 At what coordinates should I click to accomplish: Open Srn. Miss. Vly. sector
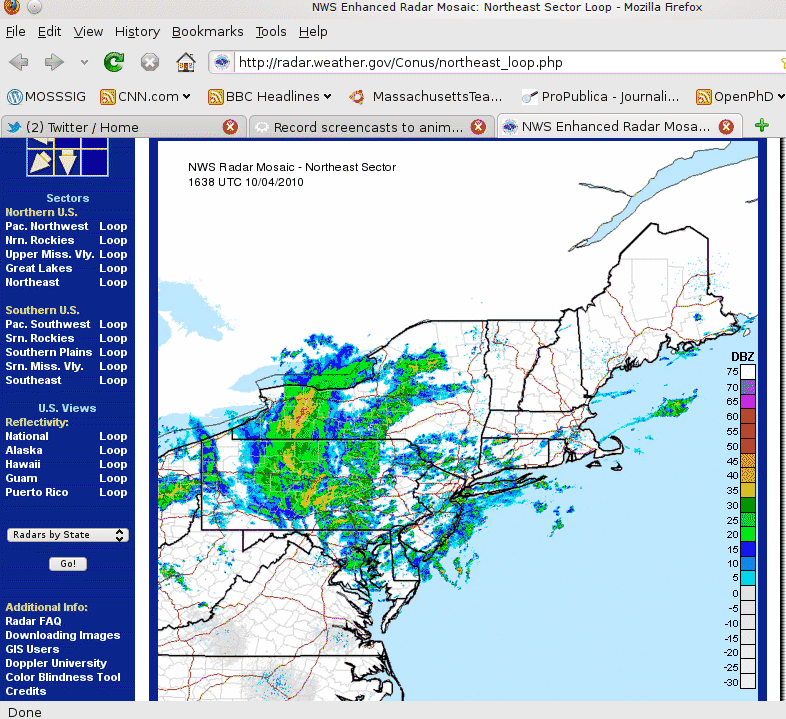click(x=44, y=367)
